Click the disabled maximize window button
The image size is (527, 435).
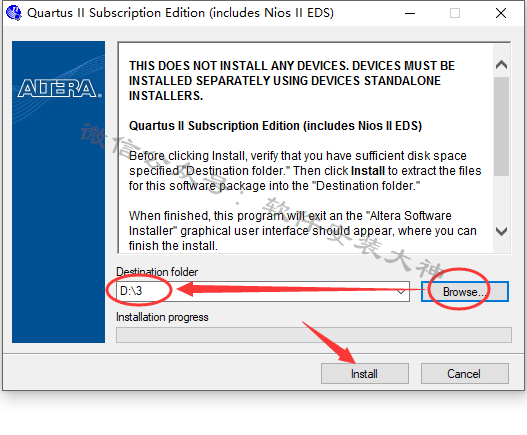(x=455, y=13)
